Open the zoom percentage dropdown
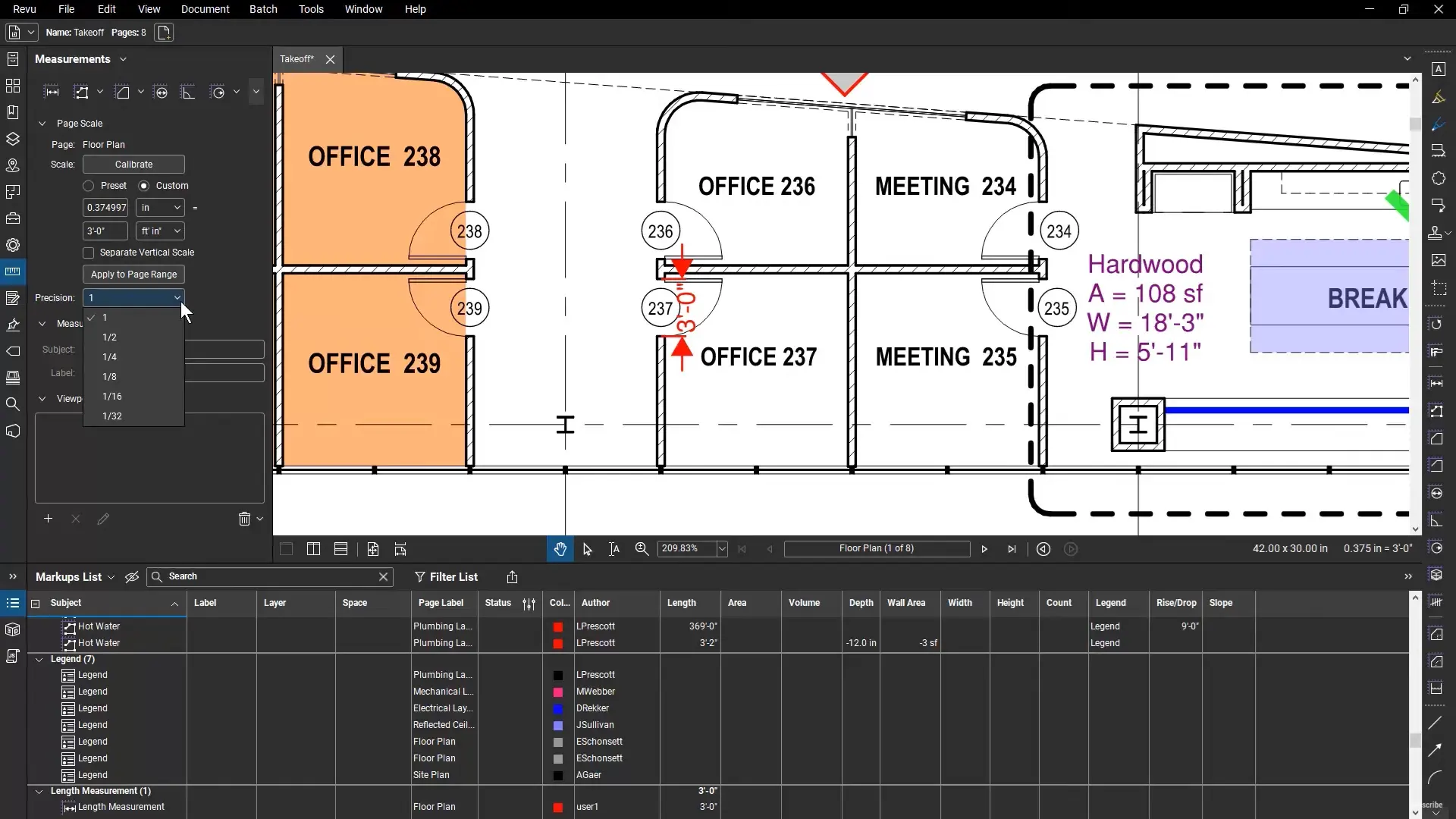 tap(721, 549)
